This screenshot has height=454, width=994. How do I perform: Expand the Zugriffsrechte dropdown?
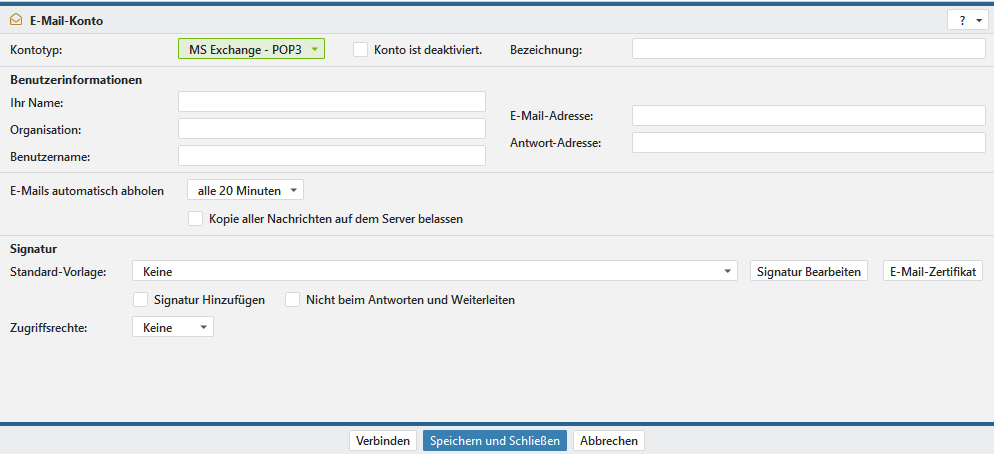click(x=173, y=327)
